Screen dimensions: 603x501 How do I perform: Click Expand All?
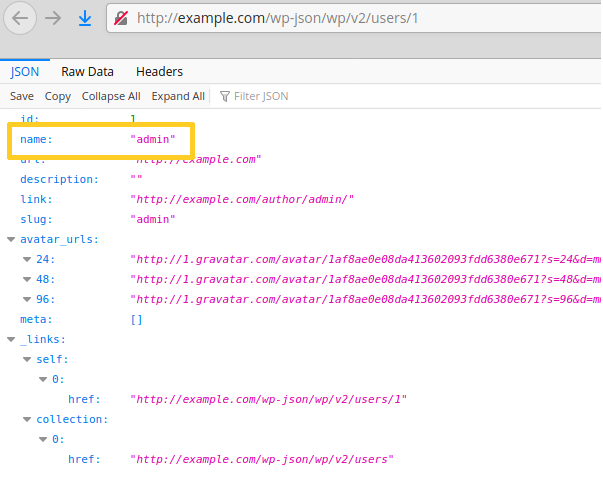click(178, 96)
